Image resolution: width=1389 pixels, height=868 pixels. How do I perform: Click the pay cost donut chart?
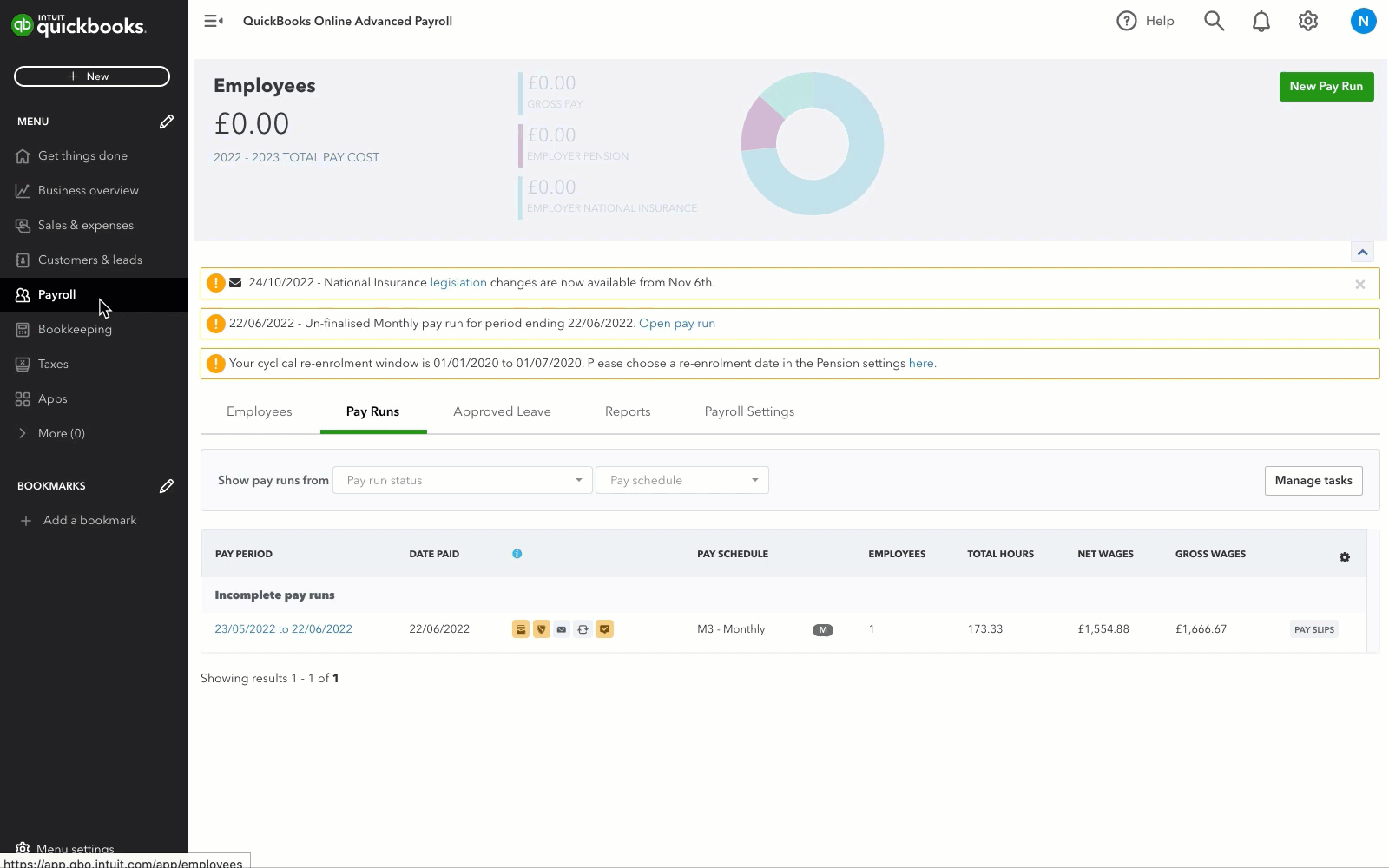point(813,144)
